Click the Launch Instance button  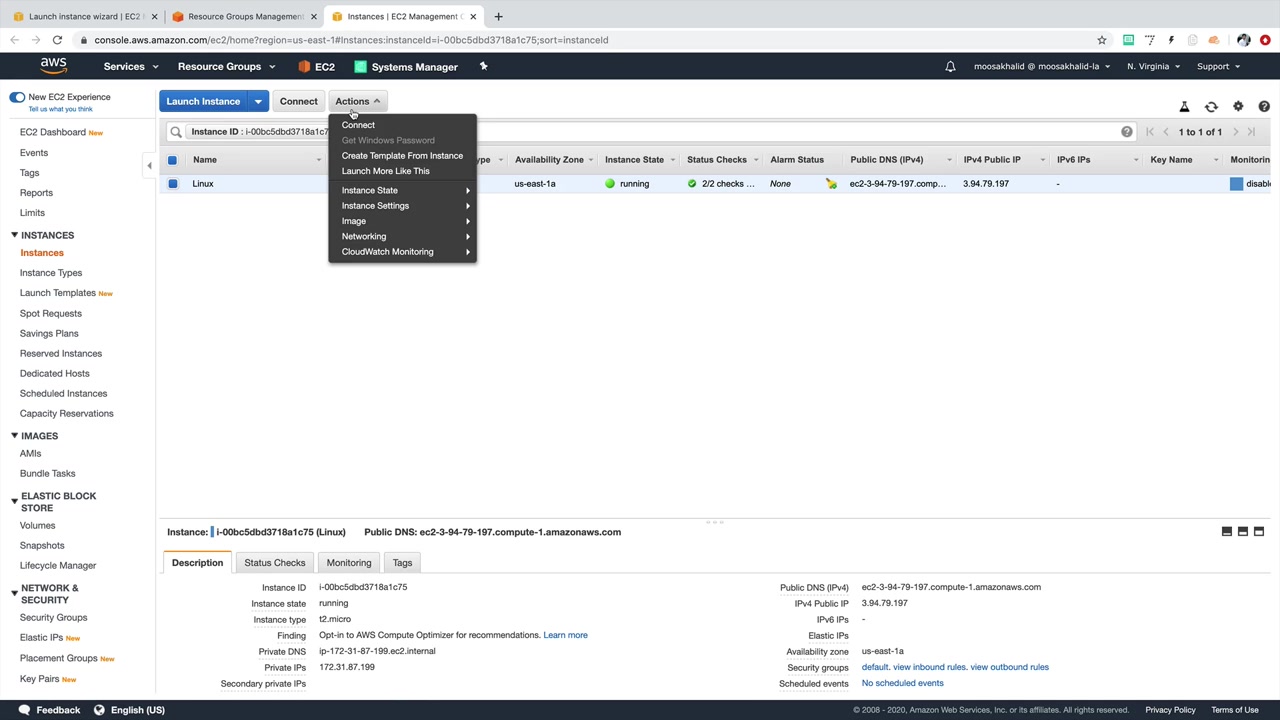(x=203, y=101)
